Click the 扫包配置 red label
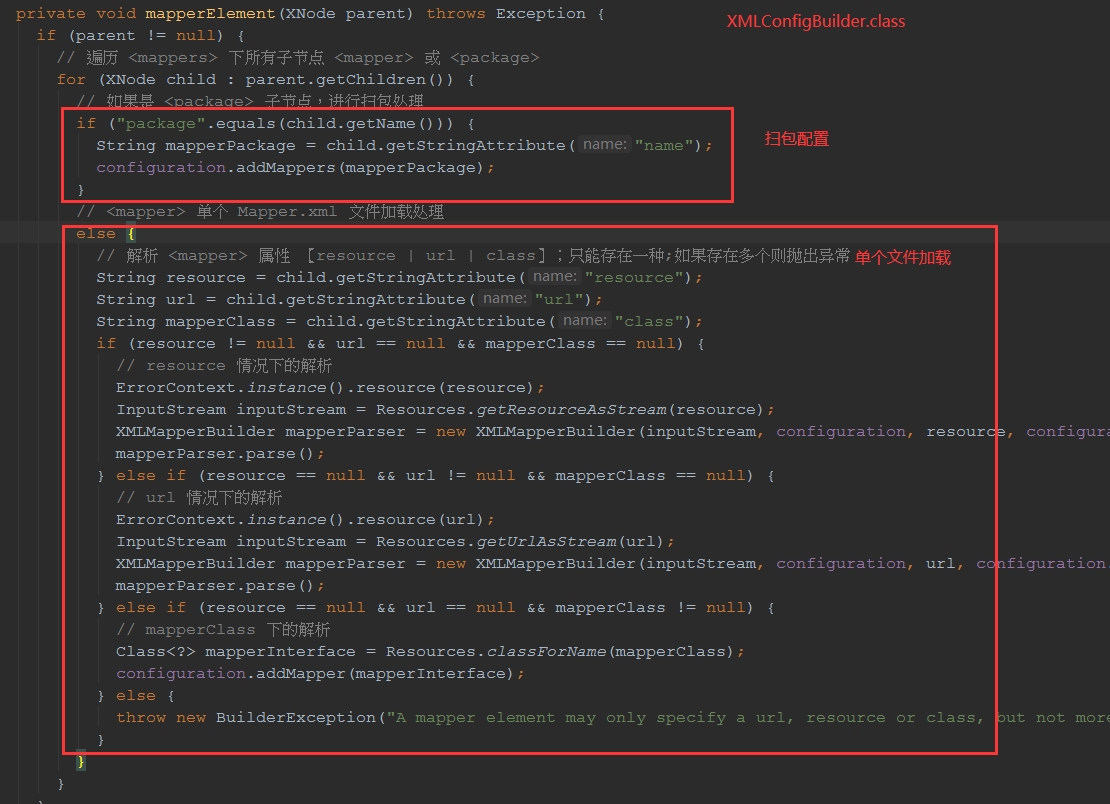Screen dimensions: 1110x804 tap(795, 139)
